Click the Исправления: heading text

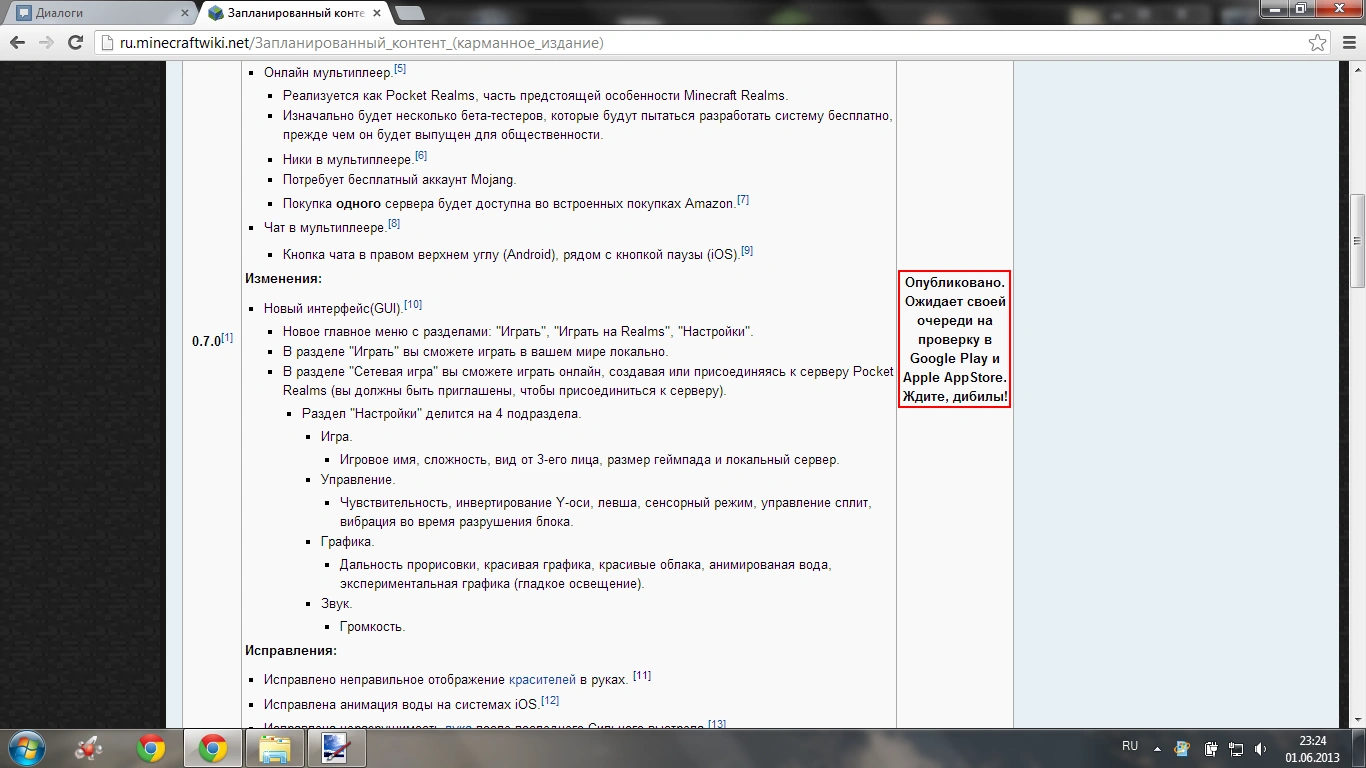[291, 651]
